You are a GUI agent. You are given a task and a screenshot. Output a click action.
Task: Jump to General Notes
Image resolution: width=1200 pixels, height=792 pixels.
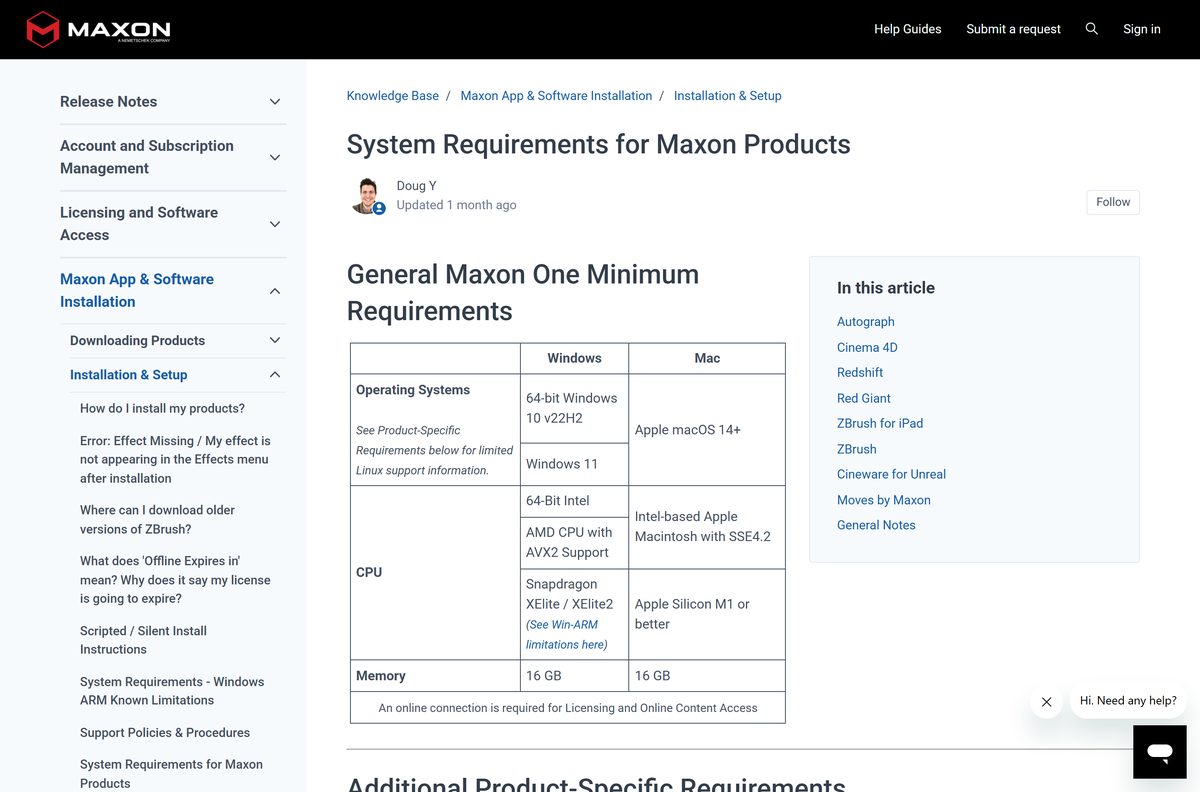[876, 525]
